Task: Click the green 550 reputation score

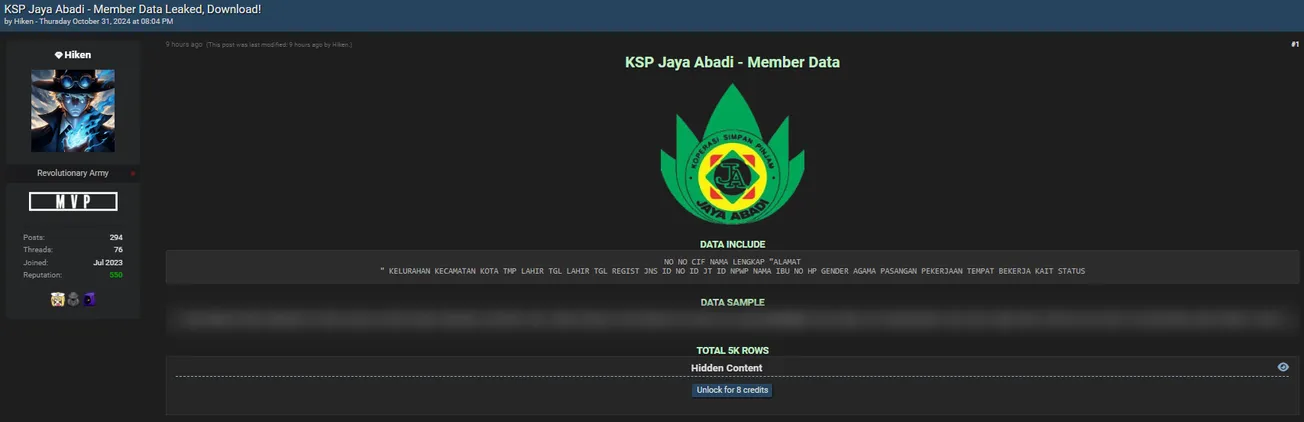Action: [x=116, y=275]
